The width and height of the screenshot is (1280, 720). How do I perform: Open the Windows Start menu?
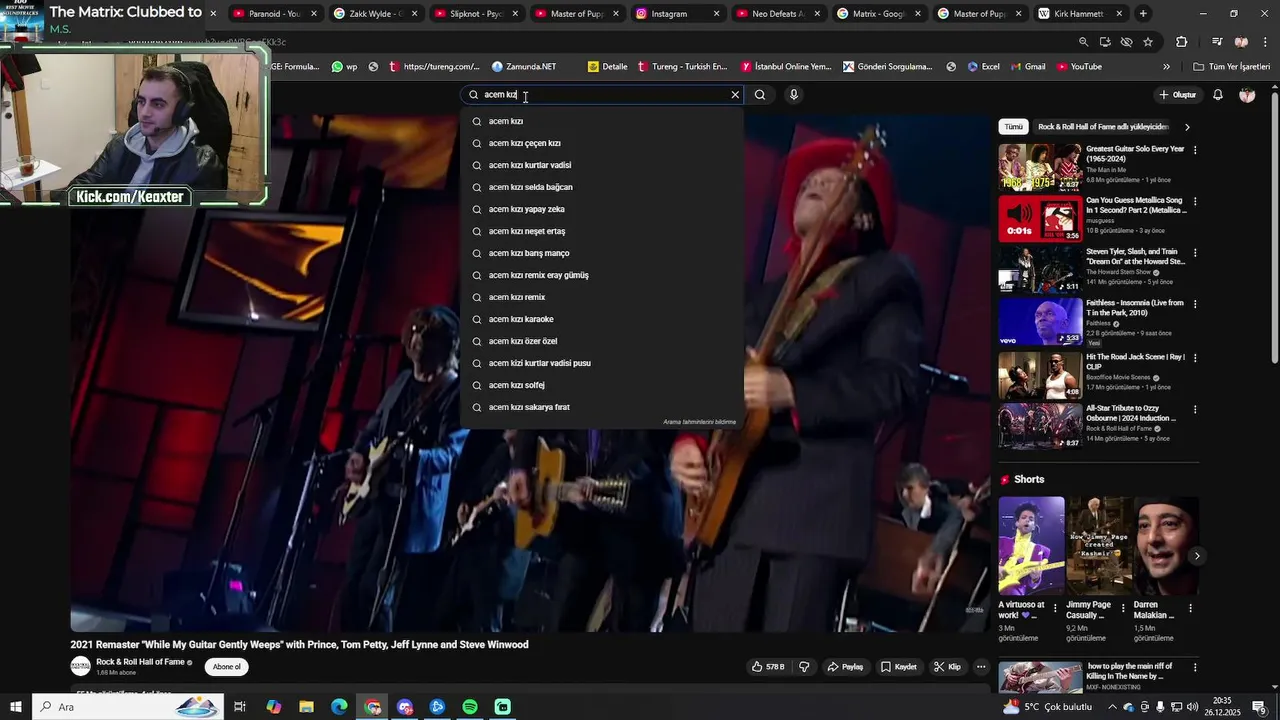tap(15, 707)
